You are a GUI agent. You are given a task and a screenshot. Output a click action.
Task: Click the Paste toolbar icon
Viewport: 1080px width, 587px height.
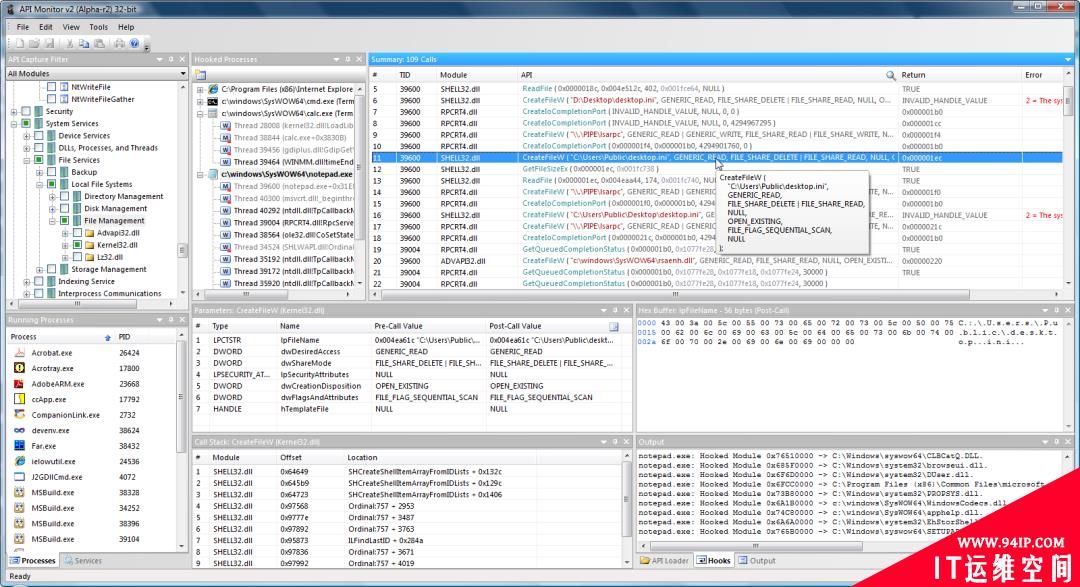click(x=99, y=44)
